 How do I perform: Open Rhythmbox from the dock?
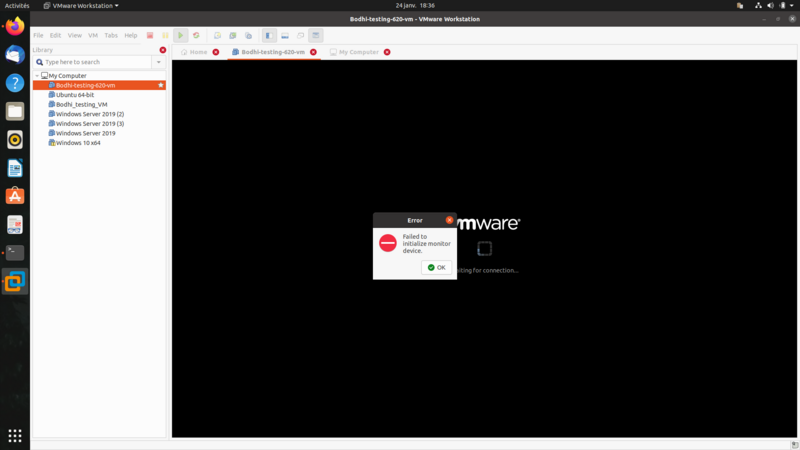pos(15,140)
